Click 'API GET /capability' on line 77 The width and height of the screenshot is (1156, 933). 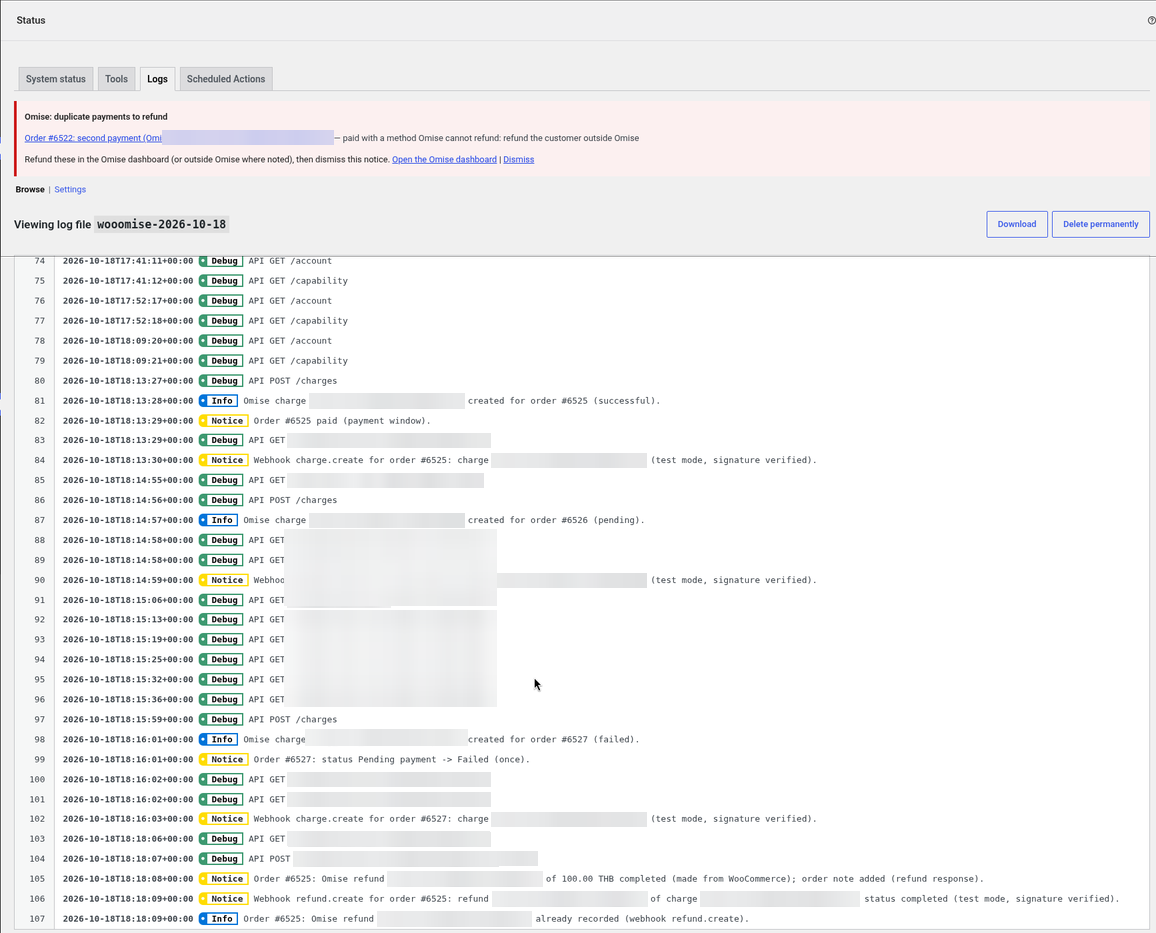[x=298, y=321]
